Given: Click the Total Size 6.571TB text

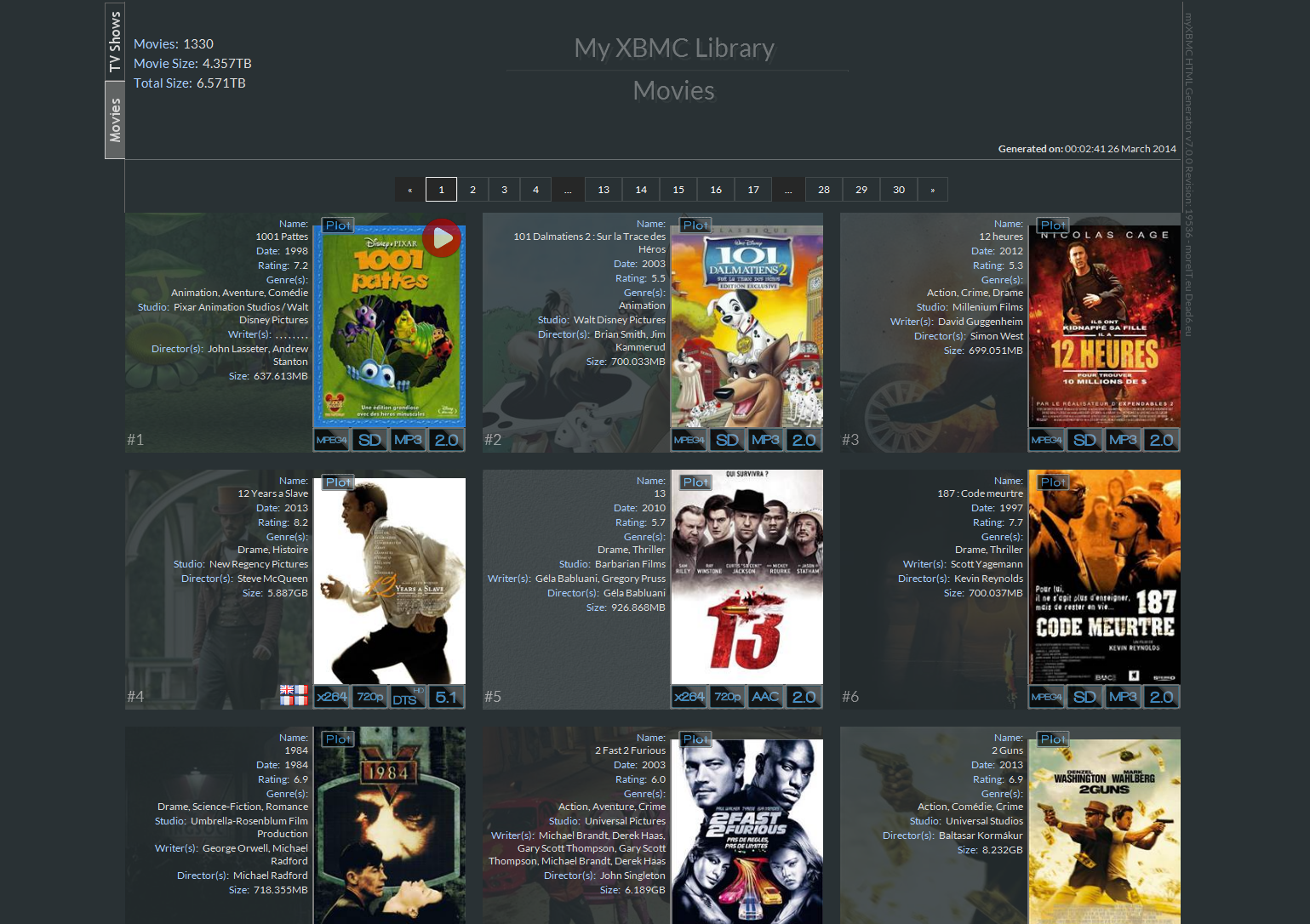Looking at the screenshot, I should 190,83.
